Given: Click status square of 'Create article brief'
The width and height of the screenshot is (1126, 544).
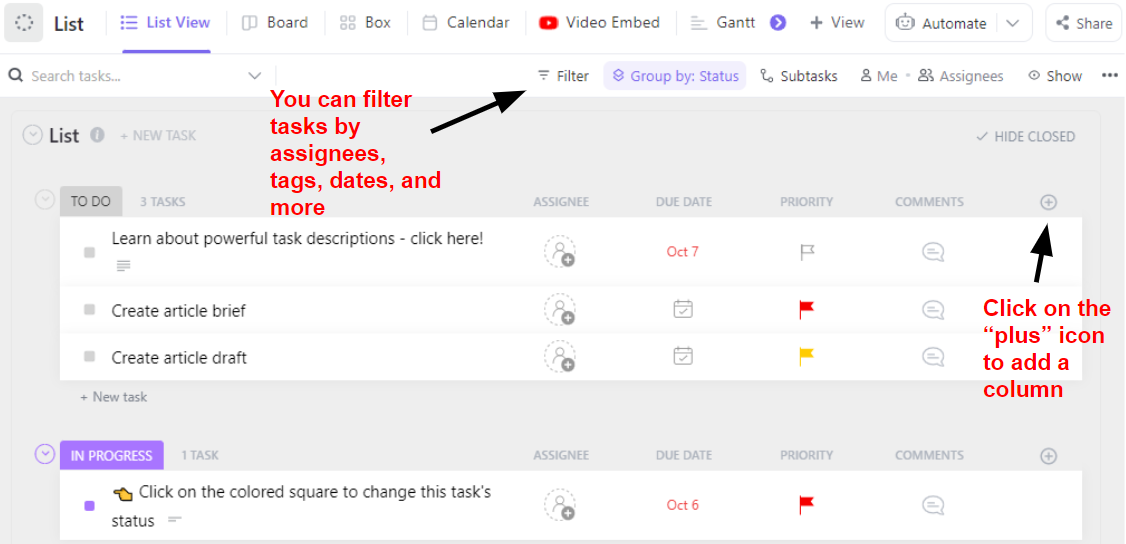Looking at the screenshot, I should click(x=90, y=310).
